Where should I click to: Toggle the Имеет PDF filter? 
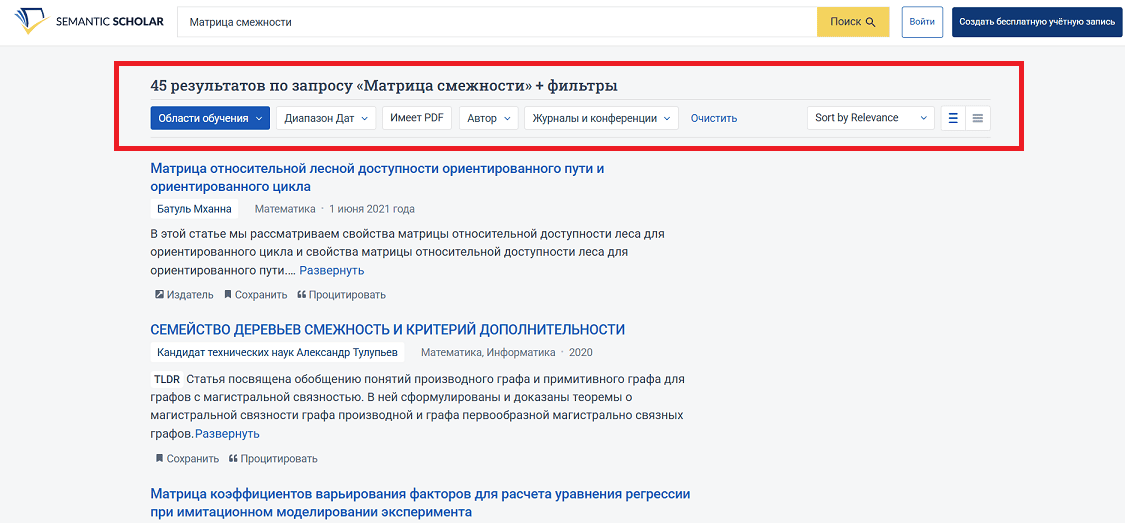pyautogui.click(x=417, y=118)
